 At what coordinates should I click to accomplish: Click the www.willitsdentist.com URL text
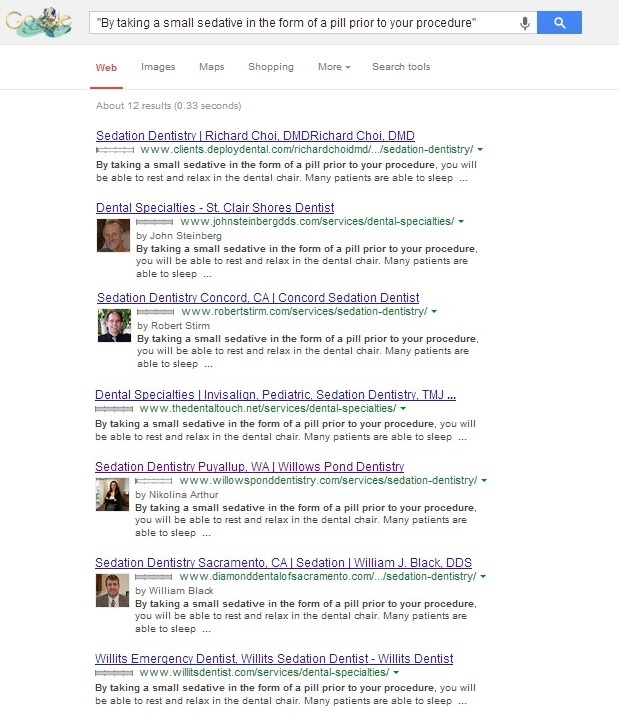point(264,672)
